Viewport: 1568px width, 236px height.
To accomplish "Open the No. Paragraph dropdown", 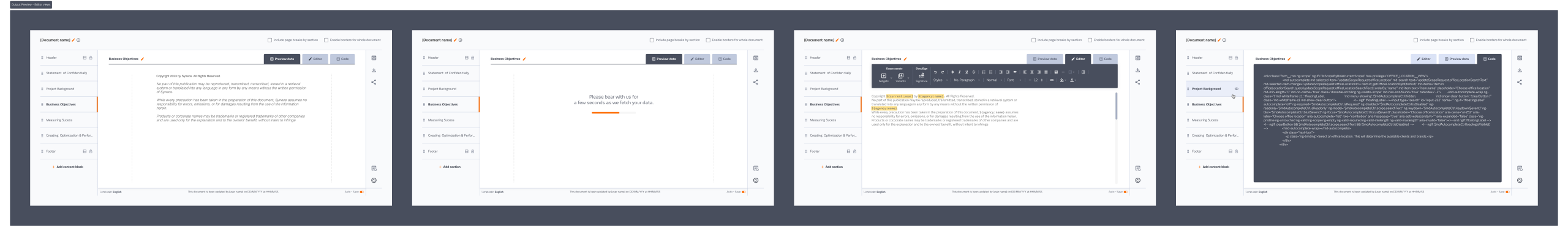I will coord(967,80).
